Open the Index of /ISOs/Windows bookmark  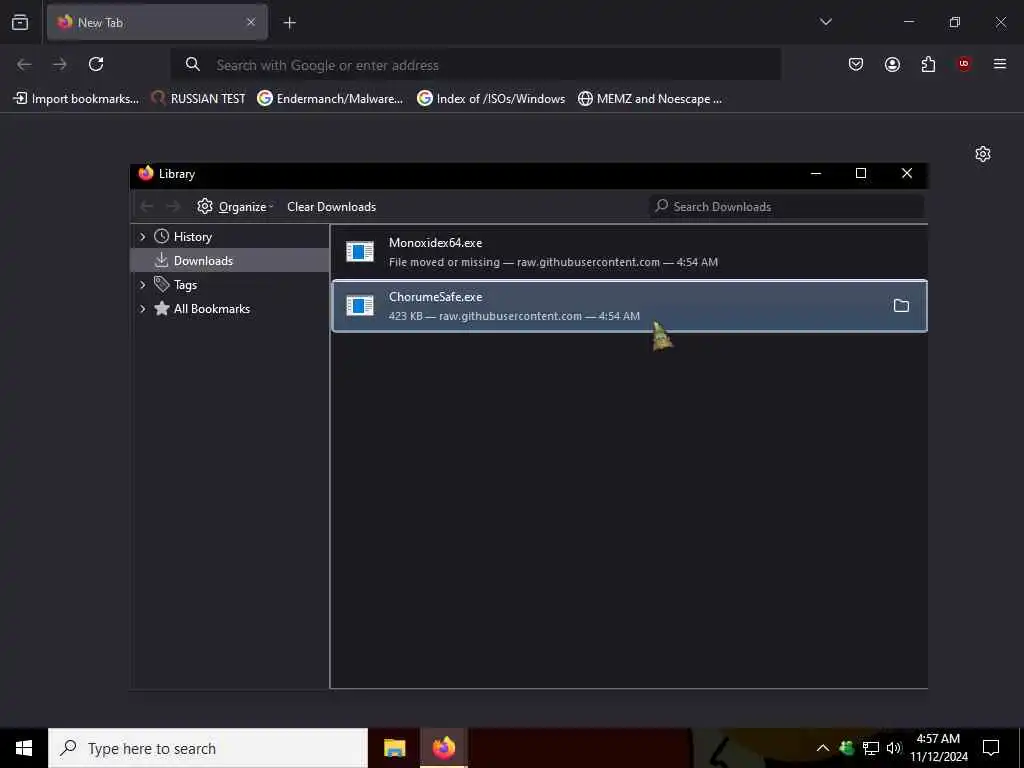491,99
